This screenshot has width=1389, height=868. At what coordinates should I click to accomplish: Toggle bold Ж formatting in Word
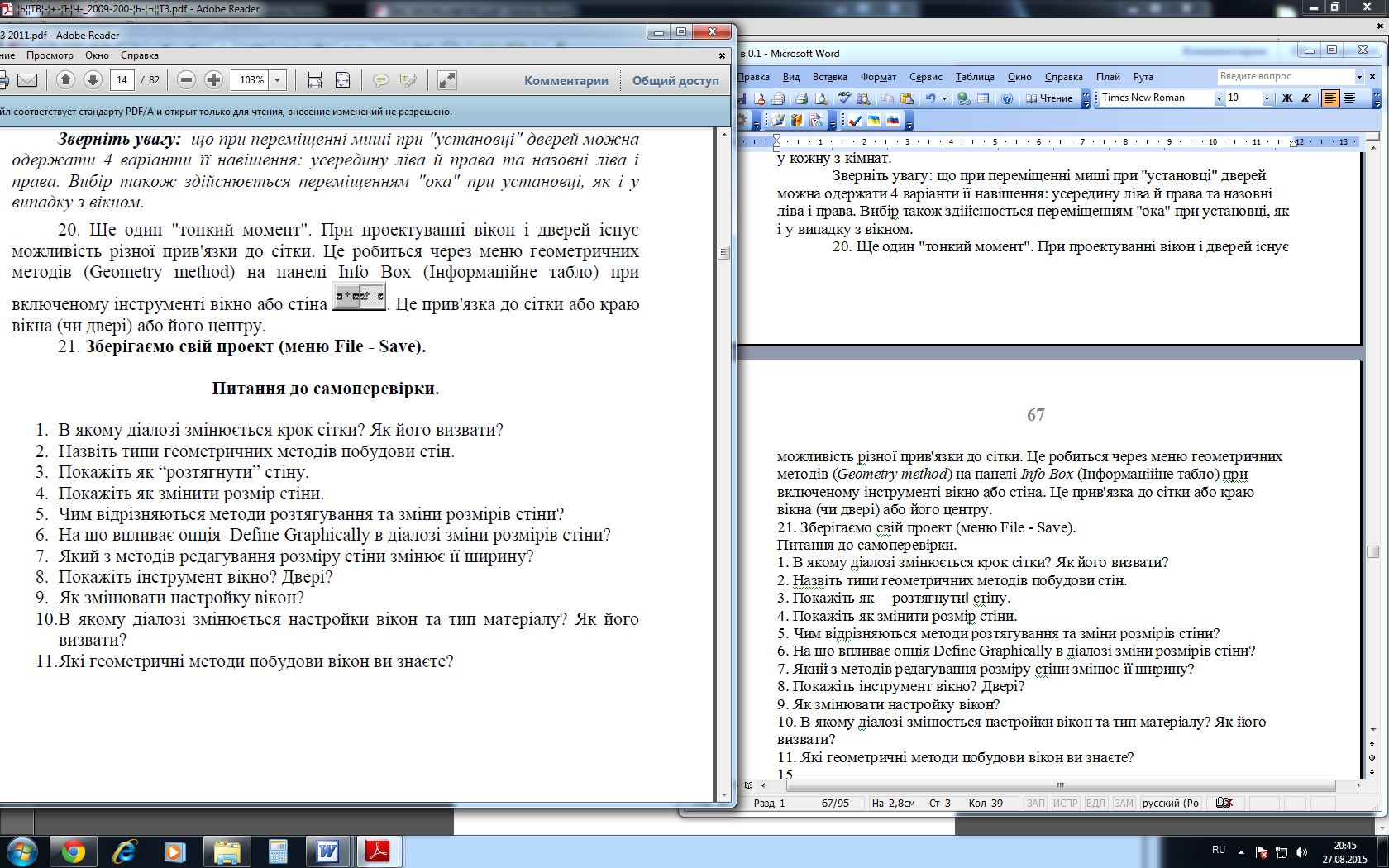pyautogui.click(x=1286, y=98)
